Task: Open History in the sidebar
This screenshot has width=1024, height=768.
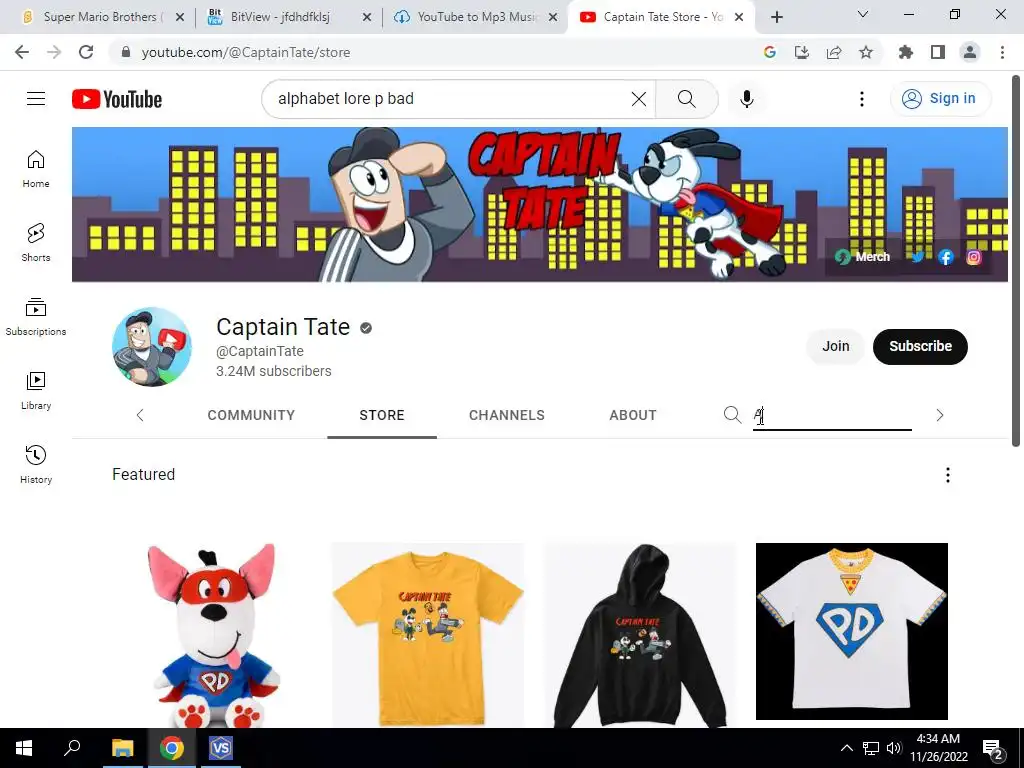Action: [x=36, y=464]
